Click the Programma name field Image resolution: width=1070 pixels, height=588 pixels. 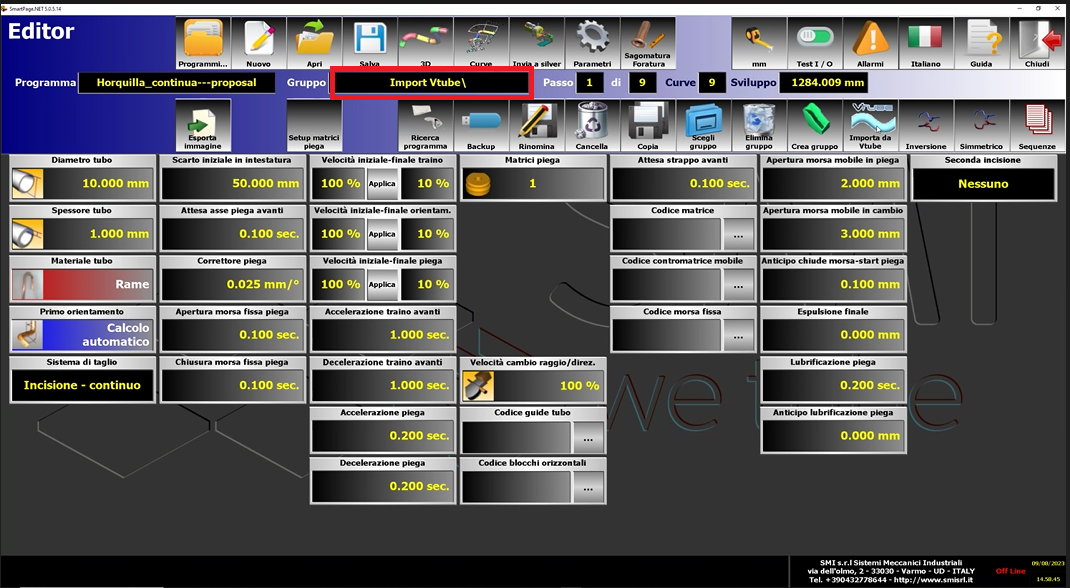click(x=177, y=83)
